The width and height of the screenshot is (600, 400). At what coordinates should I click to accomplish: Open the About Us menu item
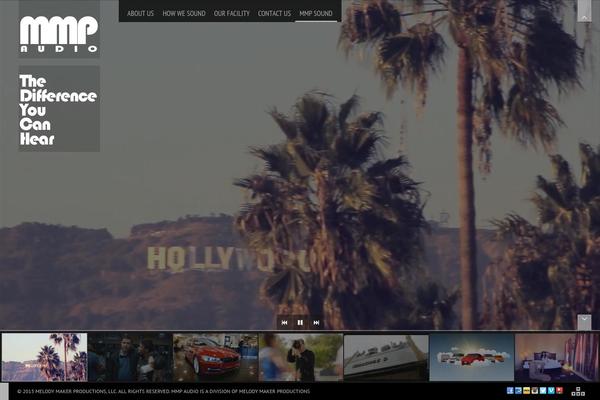pyautogui.click(x=140, y=13)
